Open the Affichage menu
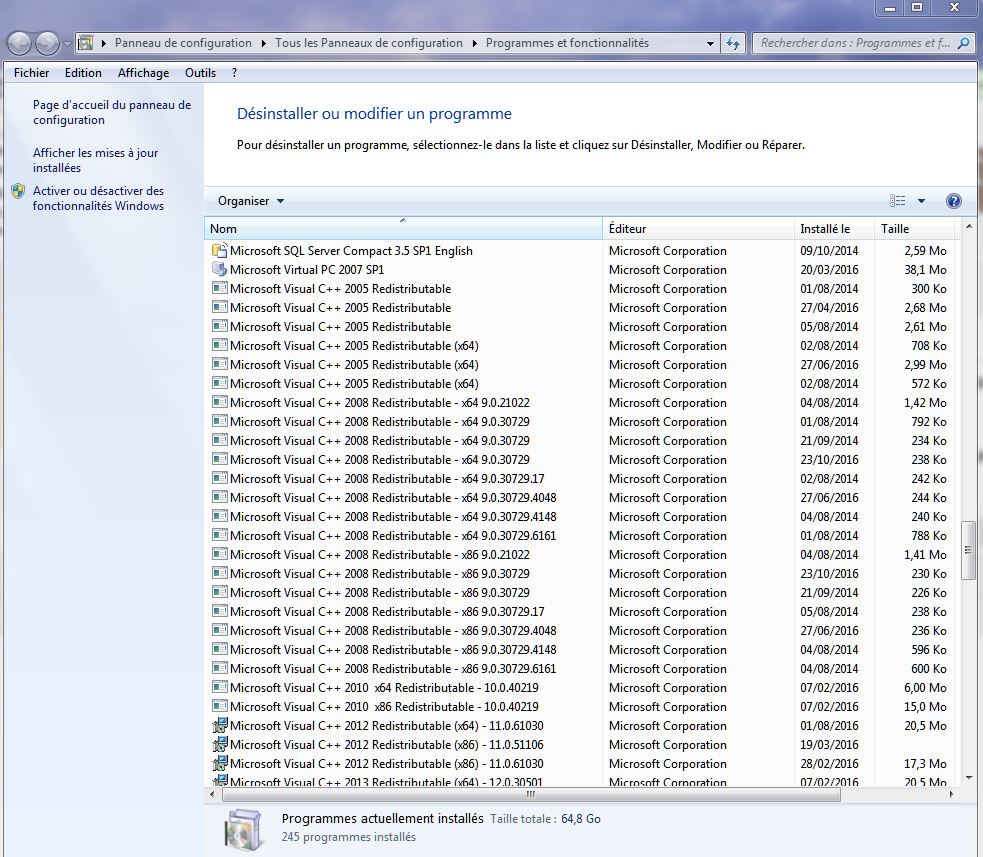 coord(143,73)
